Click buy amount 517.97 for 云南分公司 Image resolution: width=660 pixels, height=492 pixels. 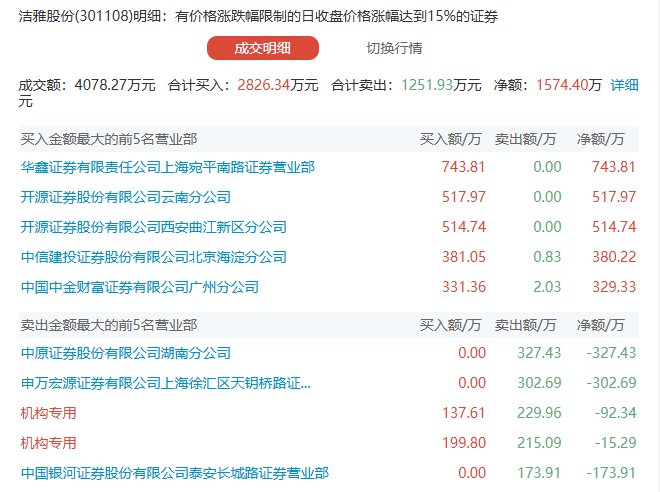pyautogui.click(x=463, y=197)
